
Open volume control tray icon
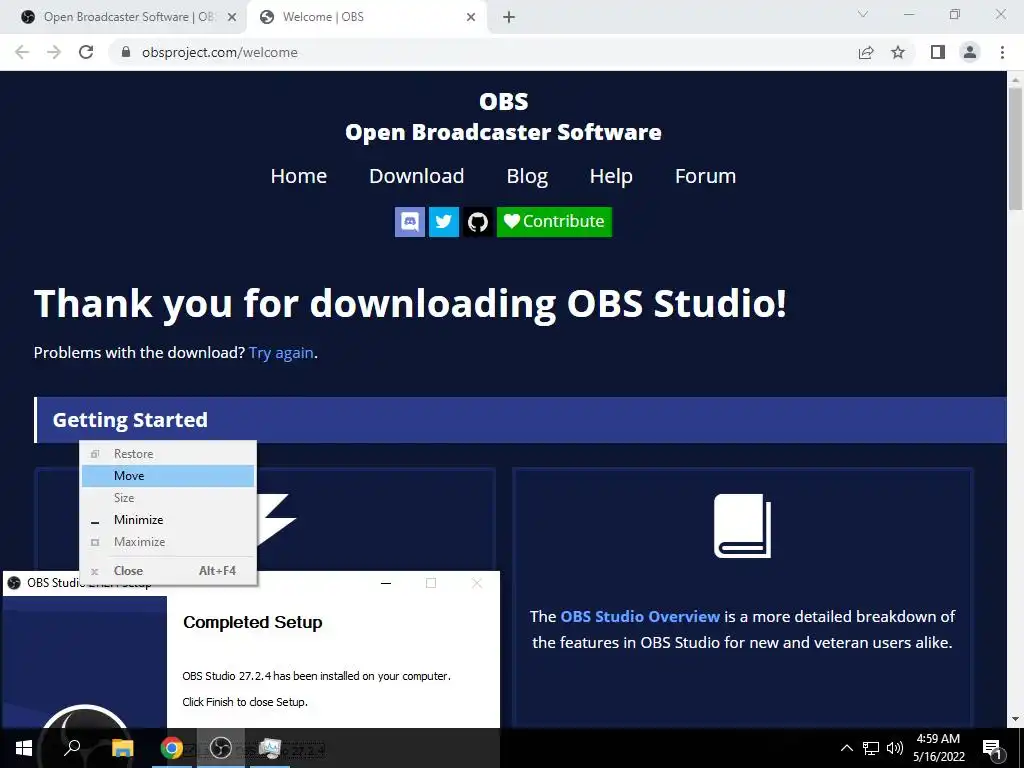pyautogui.click(x=895, y=748)
